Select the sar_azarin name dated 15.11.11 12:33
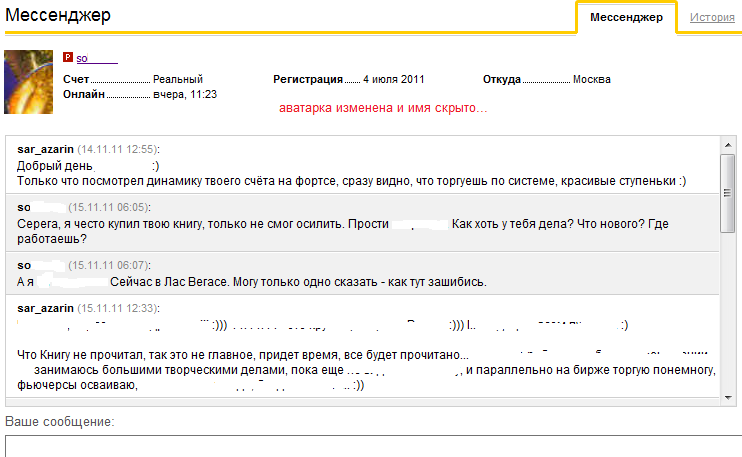The image size is (742, 457). pos(45,308)
